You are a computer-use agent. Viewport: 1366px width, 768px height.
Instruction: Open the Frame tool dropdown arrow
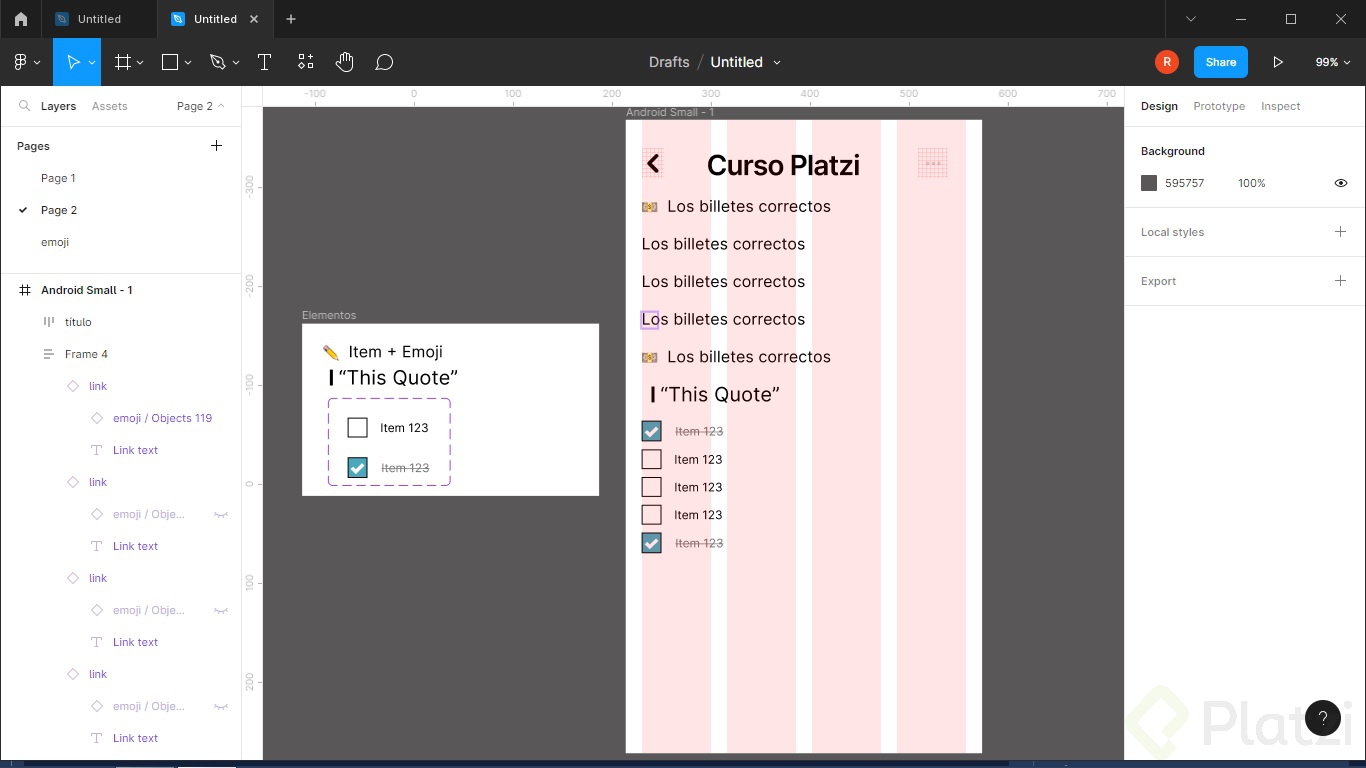click(140, 62)
